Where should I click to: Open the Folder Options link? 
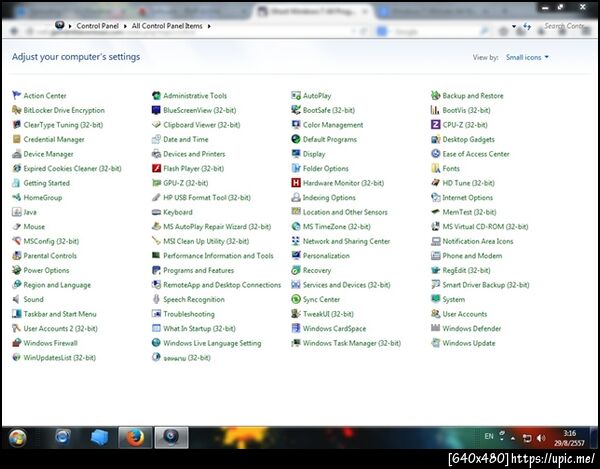click(x=326, y=168)
